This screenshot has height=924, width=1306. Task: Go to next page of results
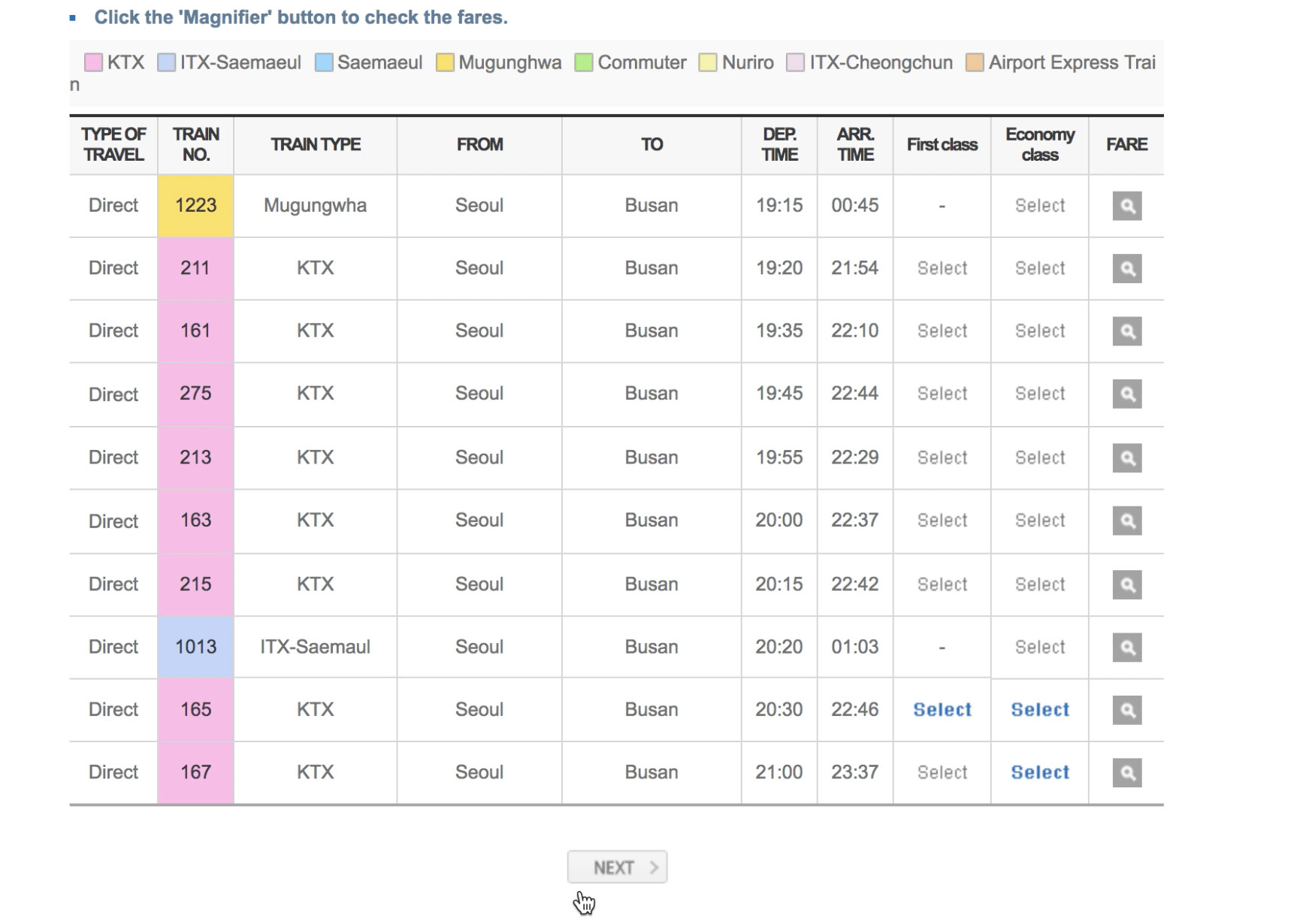(617, 867)
